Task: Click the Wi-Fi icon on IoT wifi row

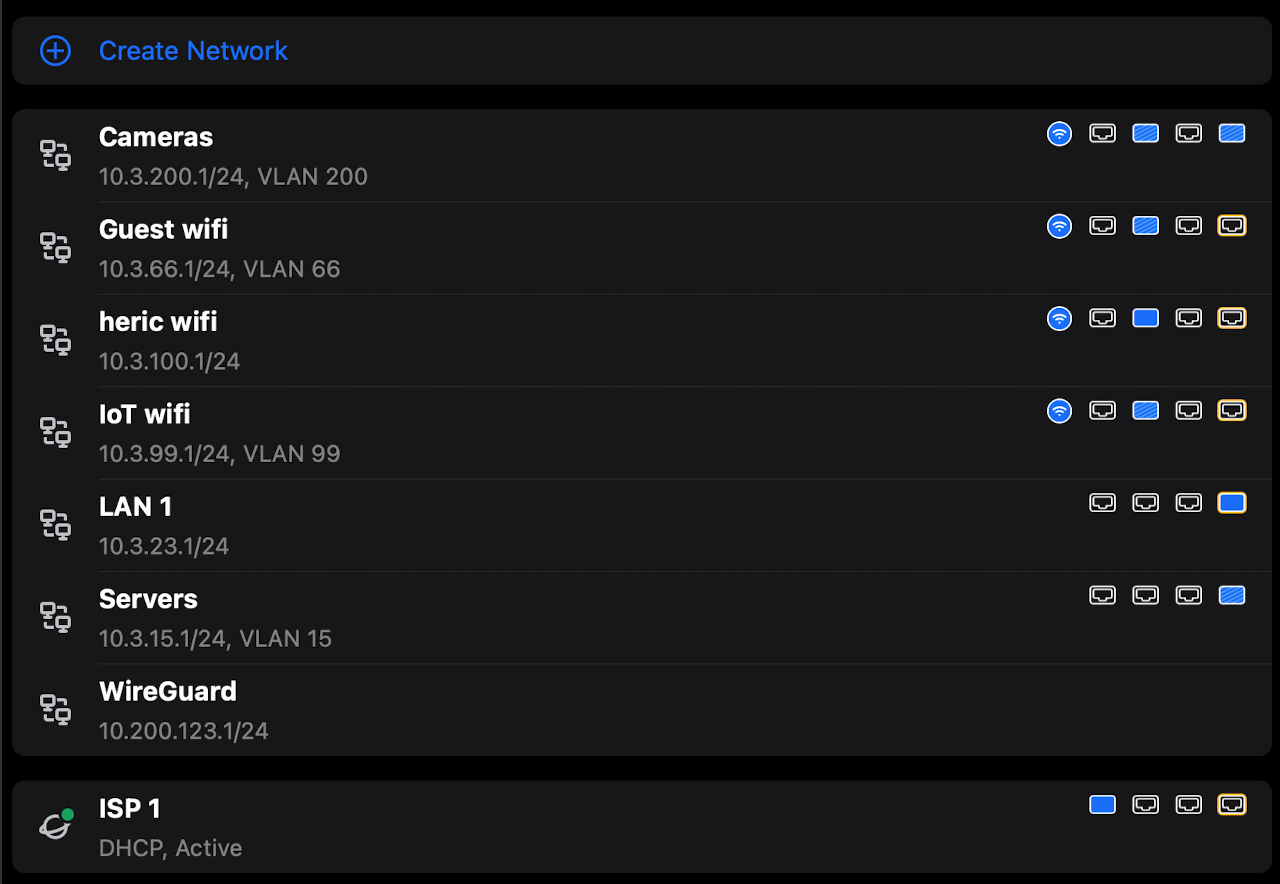Action: tap(1059, 410)
